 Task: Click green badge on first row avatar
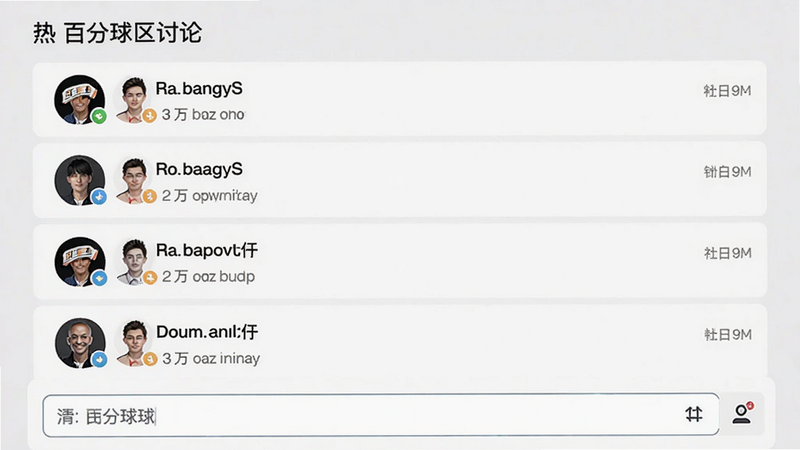tap(99, 116)
